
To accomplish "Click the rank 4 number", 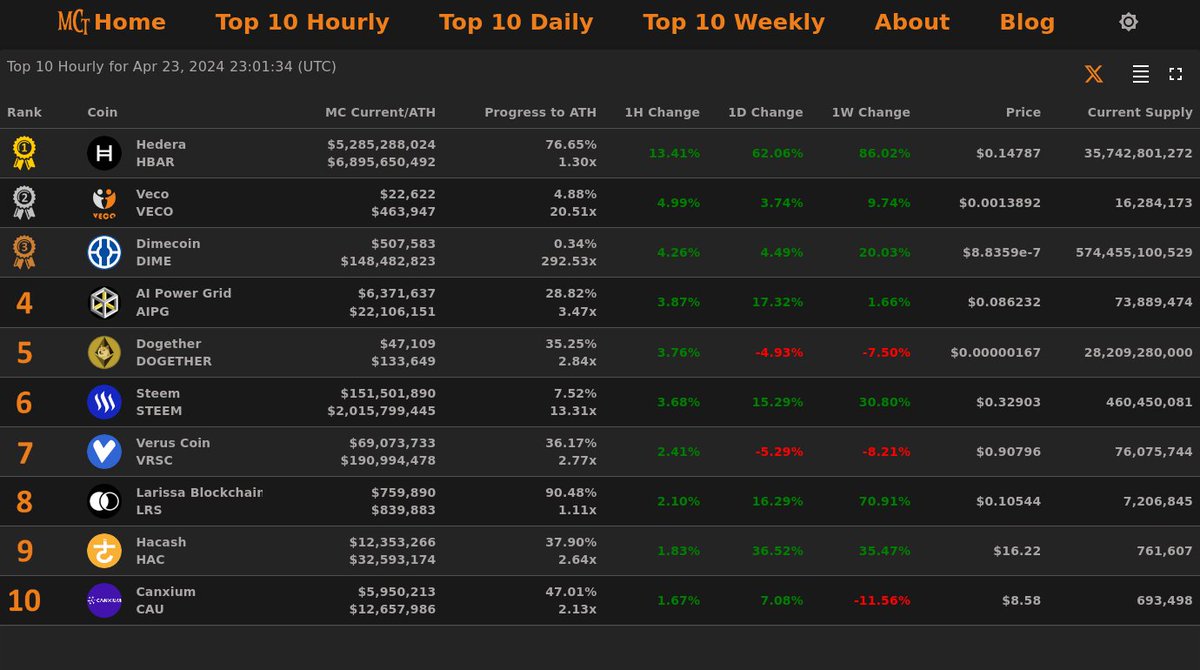I will pos(24,303).
